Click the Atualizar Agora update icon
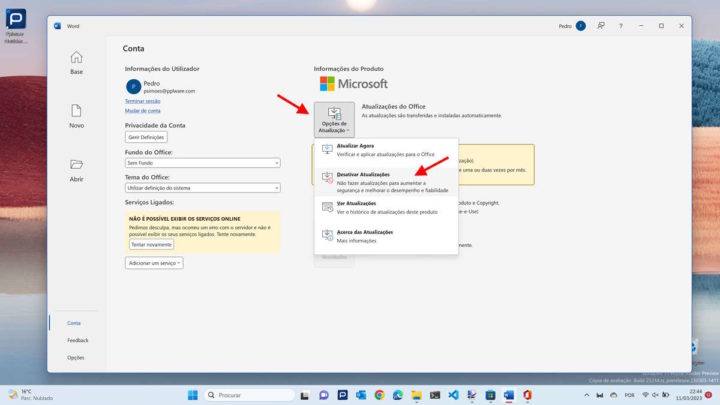The image size is (720, 405). 327,149
